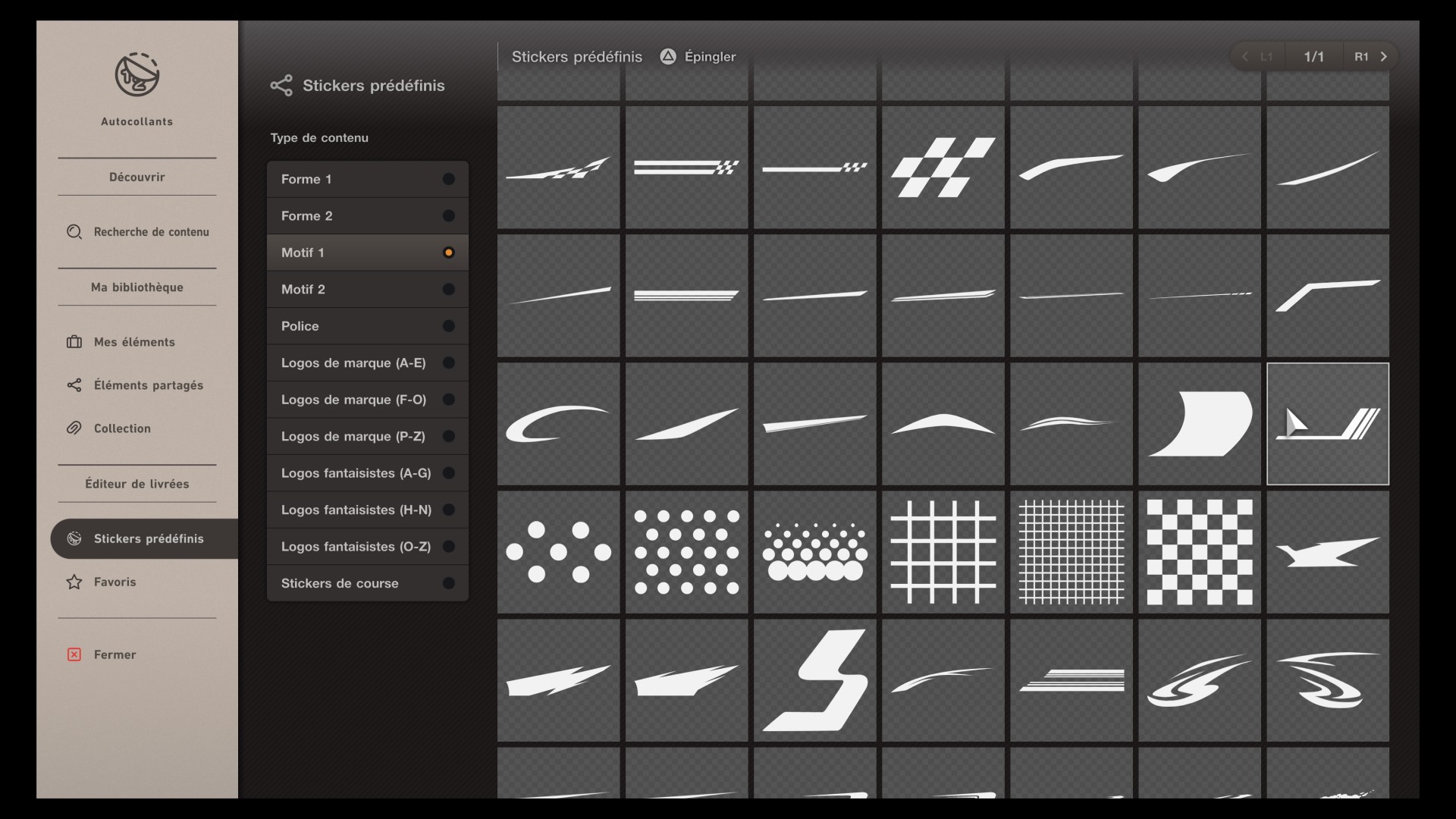The height and width of the screenshot is (819, 1456).
Task: Click the Autocollants logo icon
Action: [x=137, y=74]
